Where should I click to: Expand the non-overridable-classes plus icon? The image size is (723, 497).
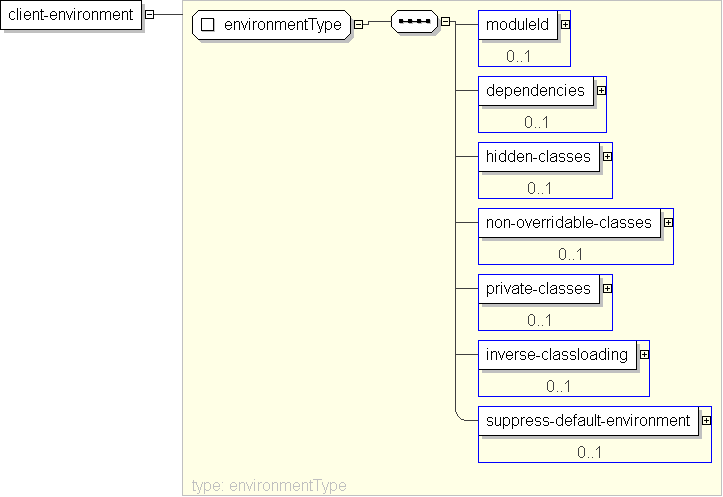(668, 222)
